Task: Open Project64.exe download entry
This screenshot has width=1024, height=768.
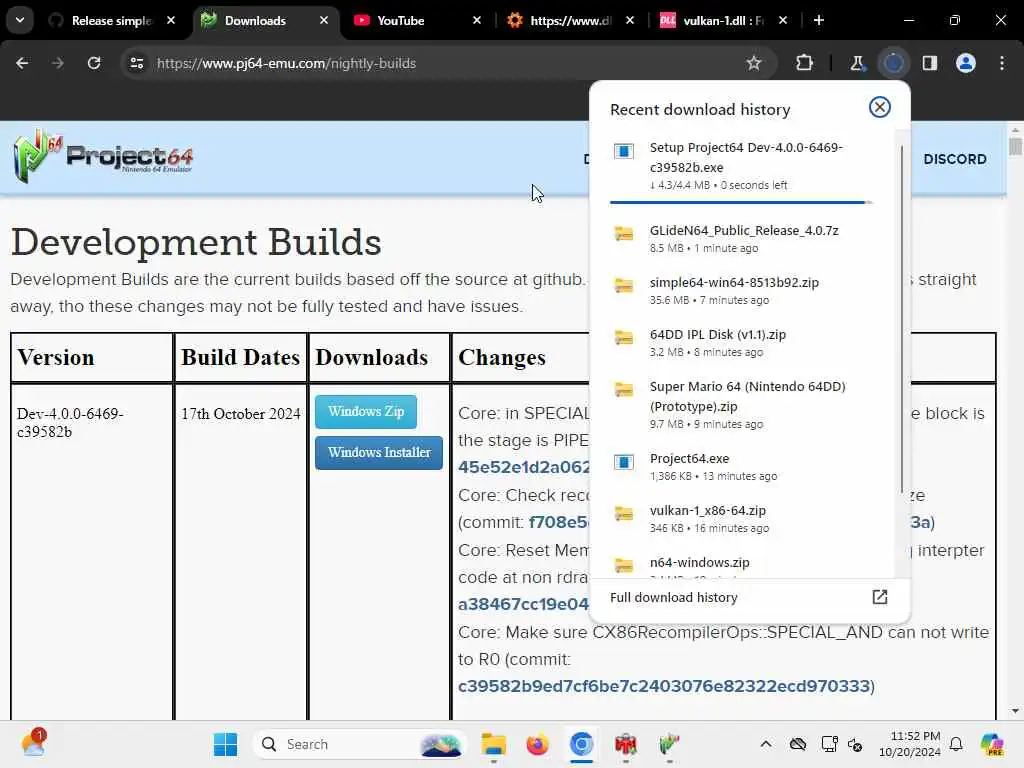Action: pos(742,466)
